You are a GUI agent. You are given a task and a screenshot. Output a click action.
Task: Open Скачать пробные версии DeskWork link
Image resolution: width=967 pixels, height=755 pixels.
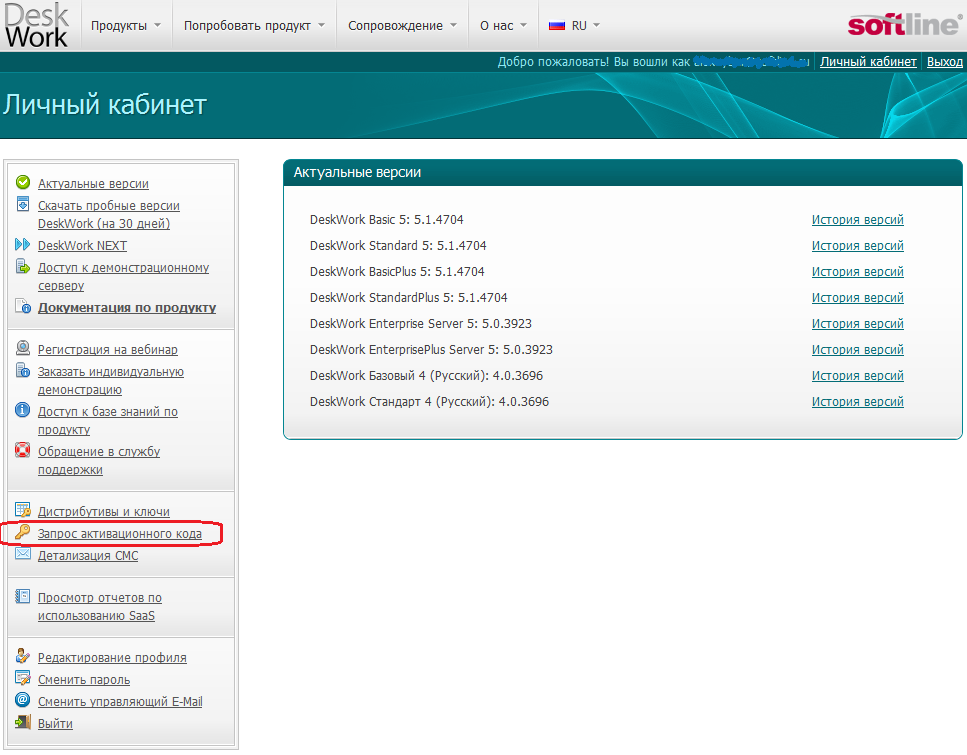click(x=109, y=215)
